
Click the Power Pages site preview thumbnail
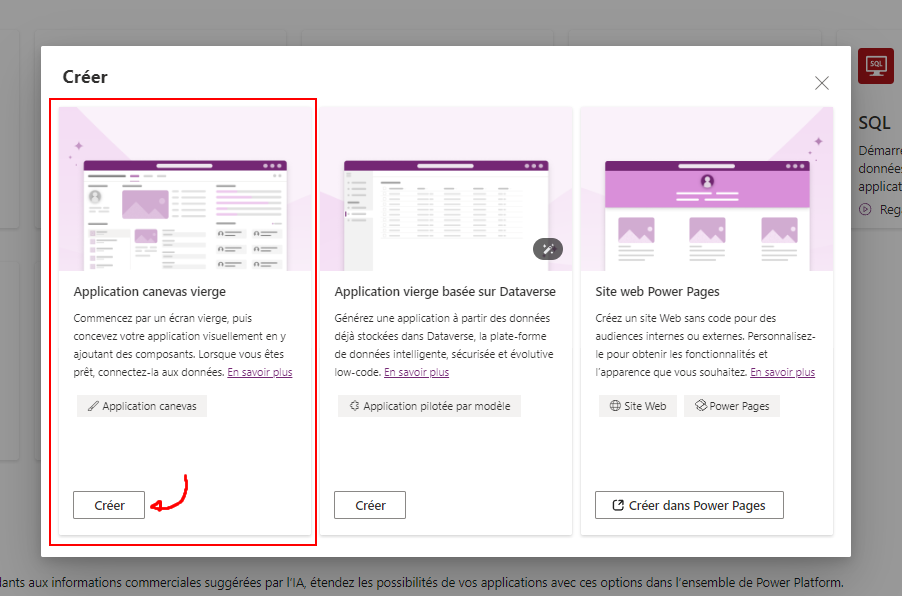707,189
